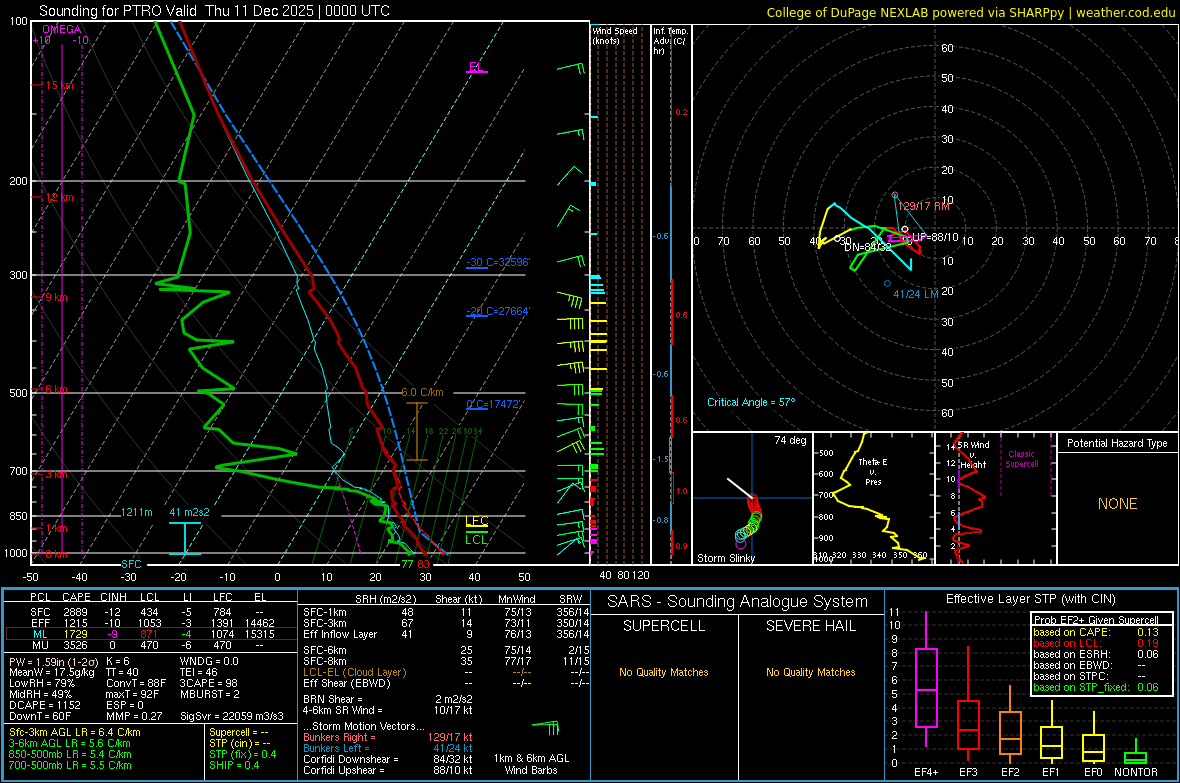Click the "DCAPE = 1152" readout
Viewport: 1180px width, 783px height.
pos(45,705)
